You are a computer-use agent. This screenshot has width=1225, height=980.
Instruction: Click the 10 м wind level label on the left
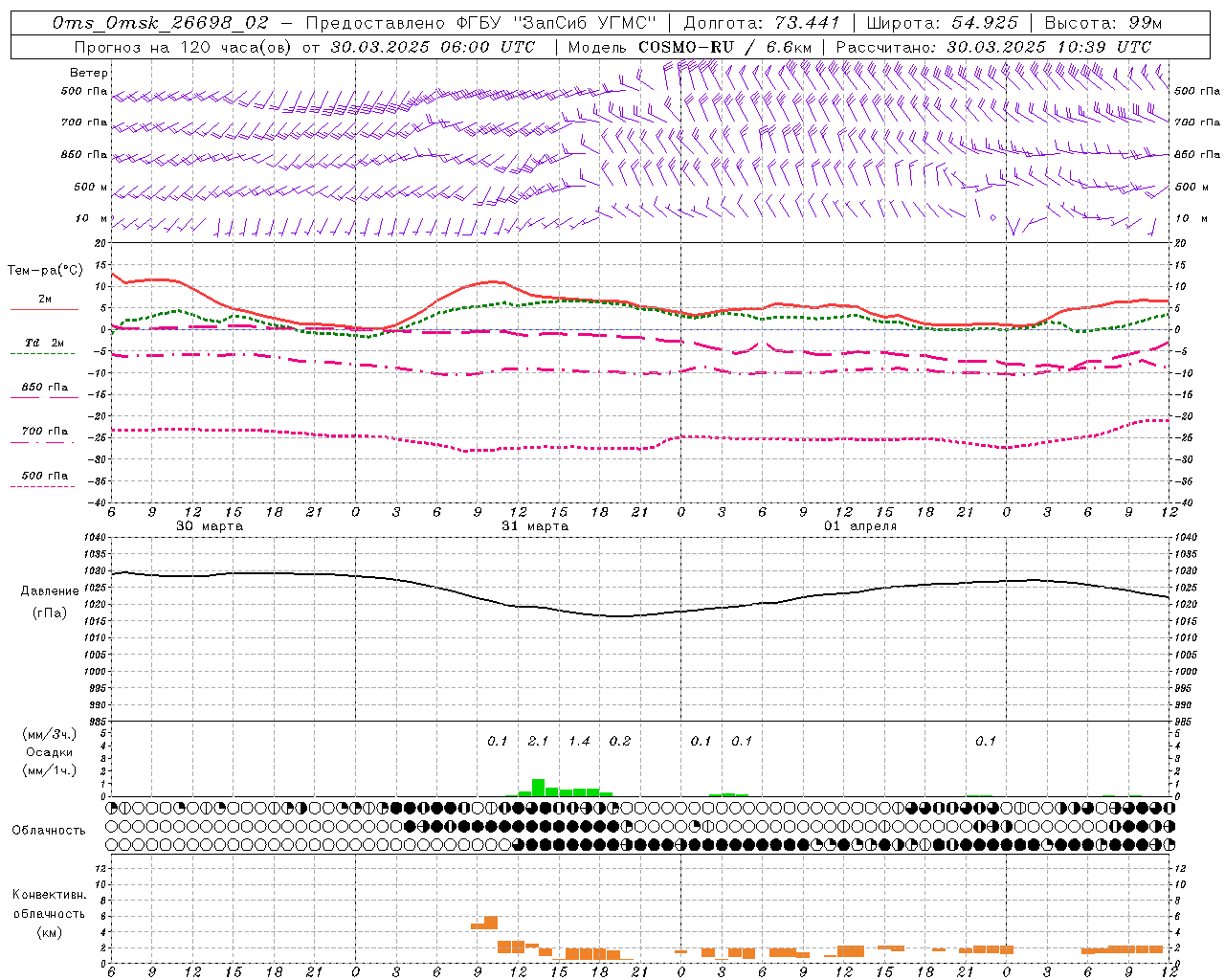pyautogui.click(x=92, y=218)
